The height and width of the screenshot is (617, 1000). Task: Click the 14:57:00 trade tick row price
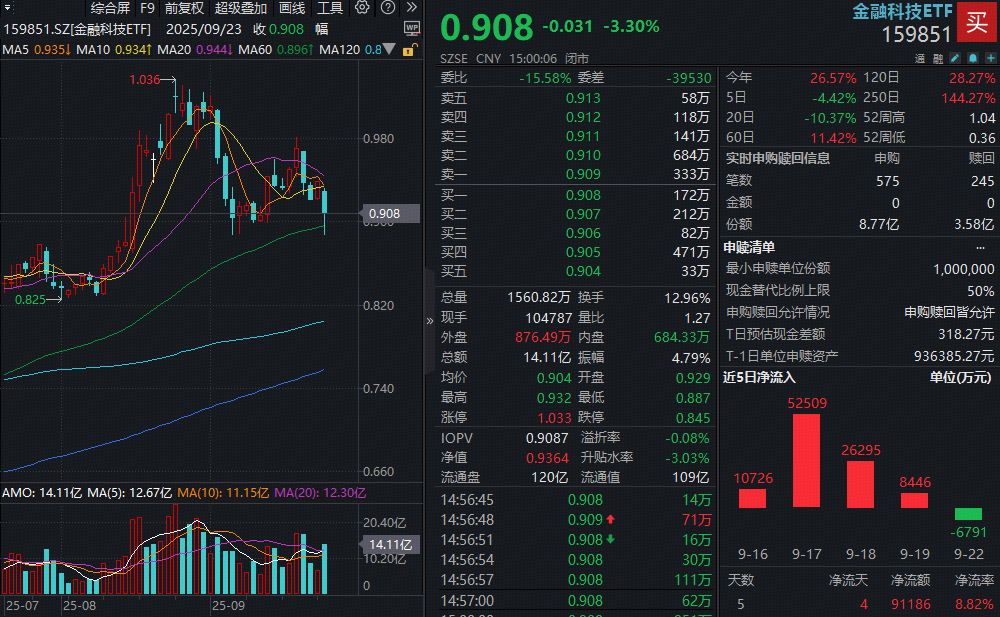point(585,600)
